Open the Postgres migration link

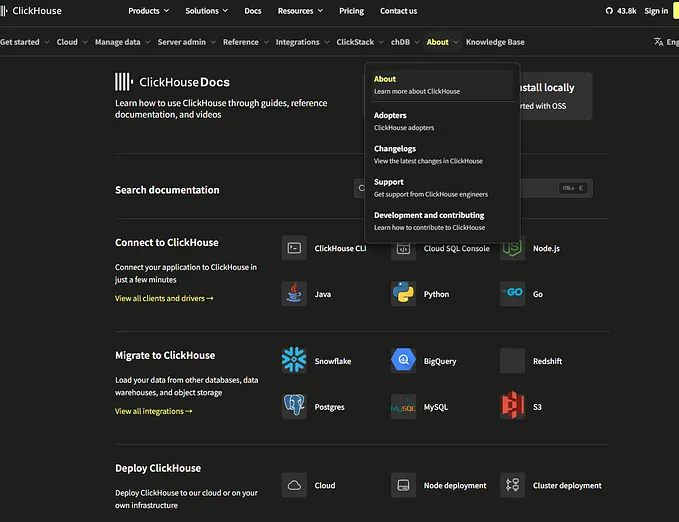tap(329, 407)
